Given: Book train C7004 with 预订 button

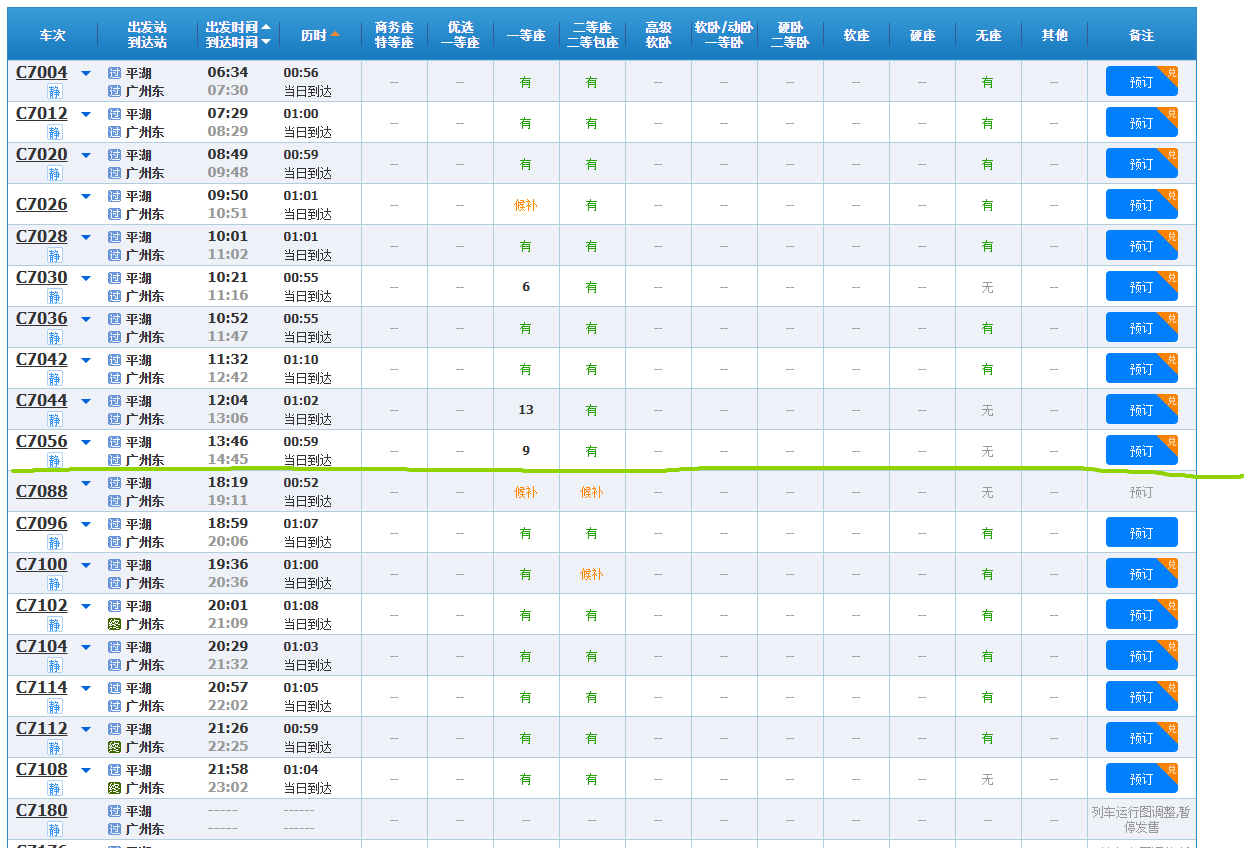Looking at the screenshot, I should [x=1141, y=82].
